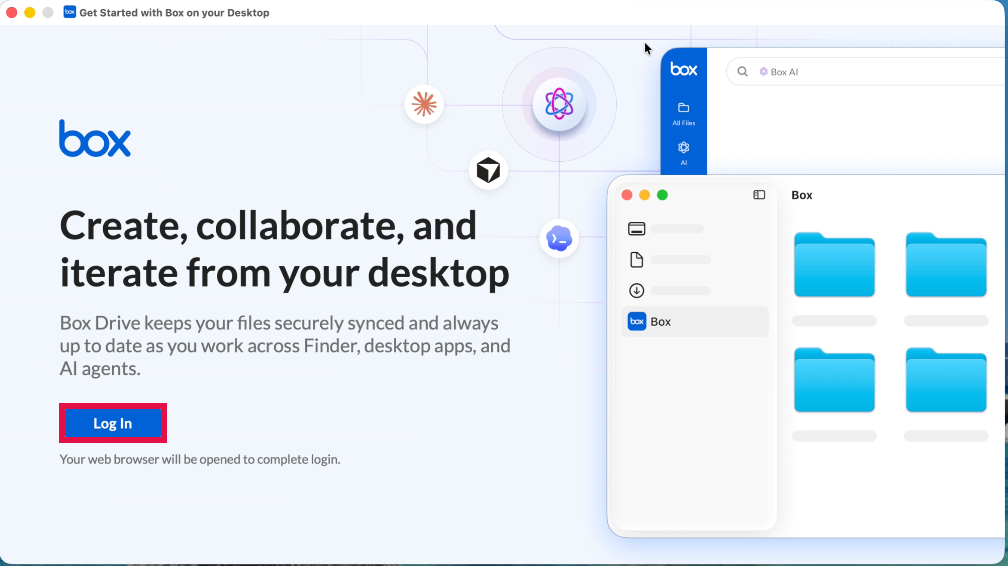Click the drive disk icon in Finder sidebar
Viewport: 1008px width, 566px height.
pyautogui.click(x=636, y=229)
